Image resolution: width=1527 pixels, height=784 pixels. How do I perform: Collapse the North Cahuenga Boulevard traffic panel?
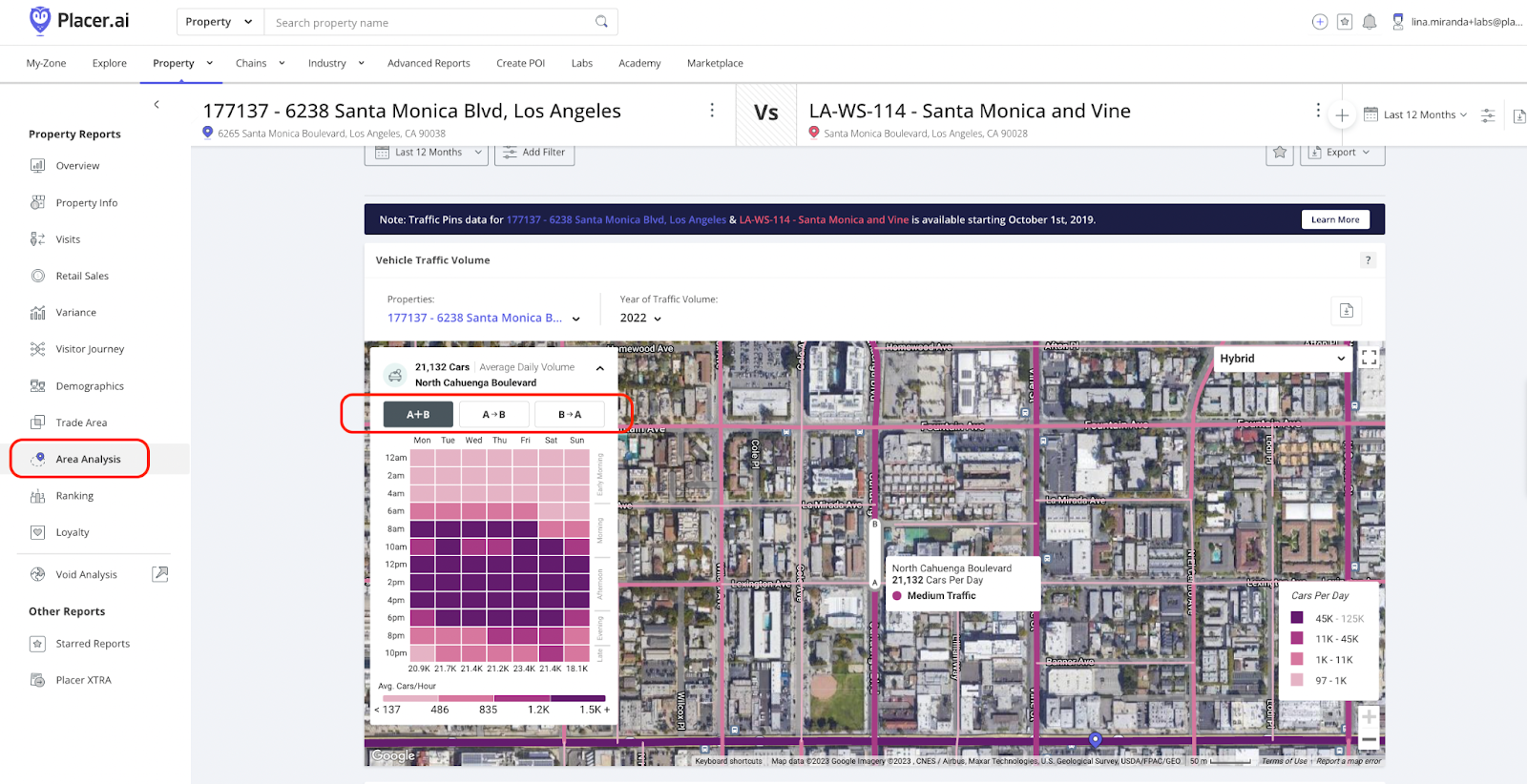tap(600, 368)
